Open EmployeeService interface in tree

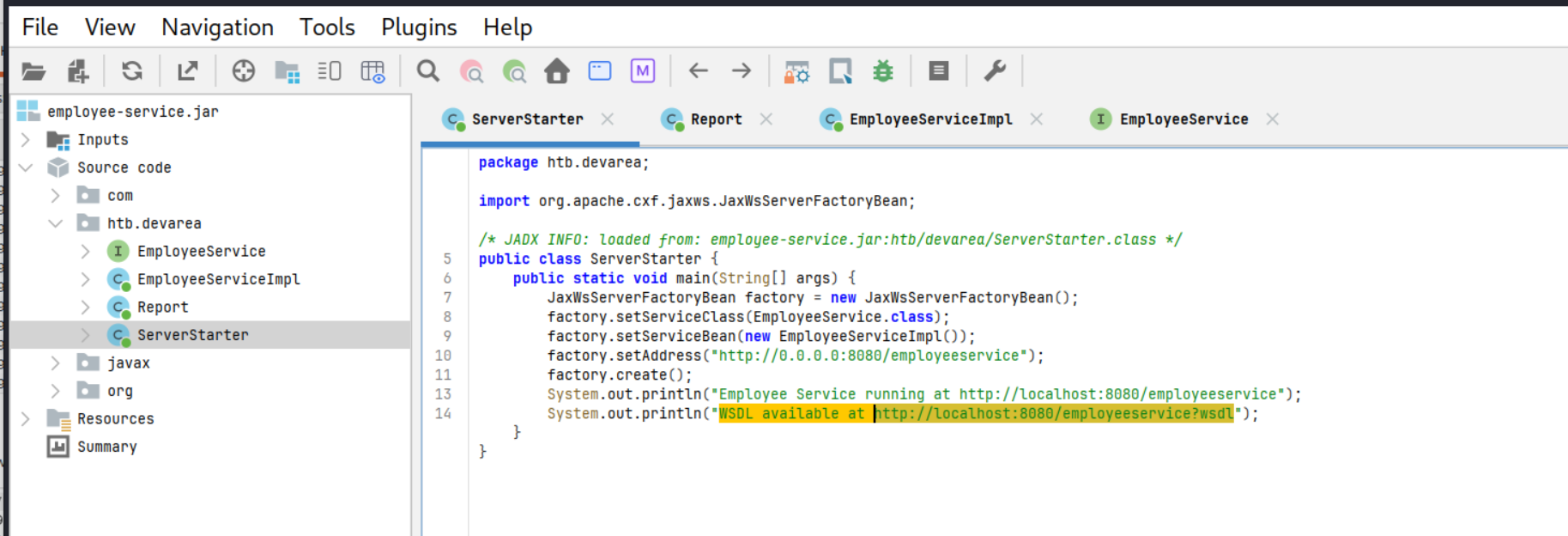(x=201, y=252)
